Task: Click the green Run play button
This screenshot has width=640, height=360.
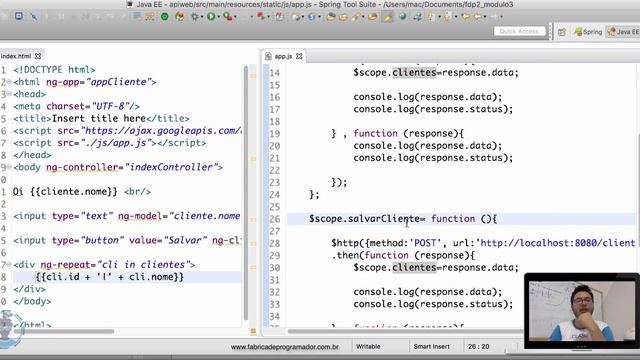Action: click(211, 17)
